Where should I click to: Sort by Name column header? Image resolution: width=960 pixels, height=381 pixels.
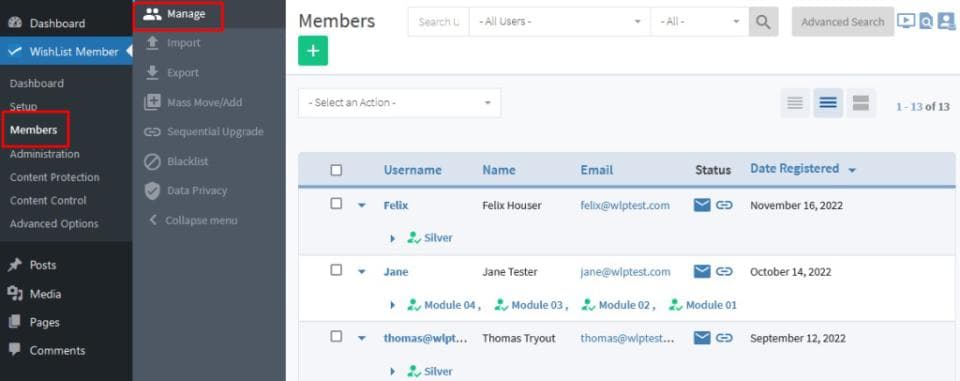(x=498, y=170)
